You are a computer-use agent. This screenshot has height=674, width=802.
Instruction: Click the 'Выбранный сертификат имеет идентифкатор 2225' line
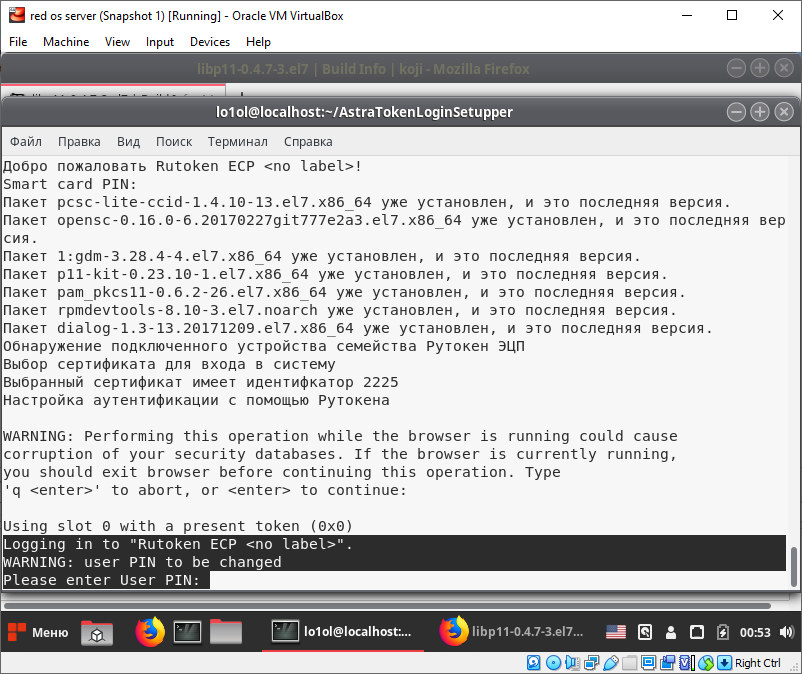pyautogui.click(x=200, y=383)
